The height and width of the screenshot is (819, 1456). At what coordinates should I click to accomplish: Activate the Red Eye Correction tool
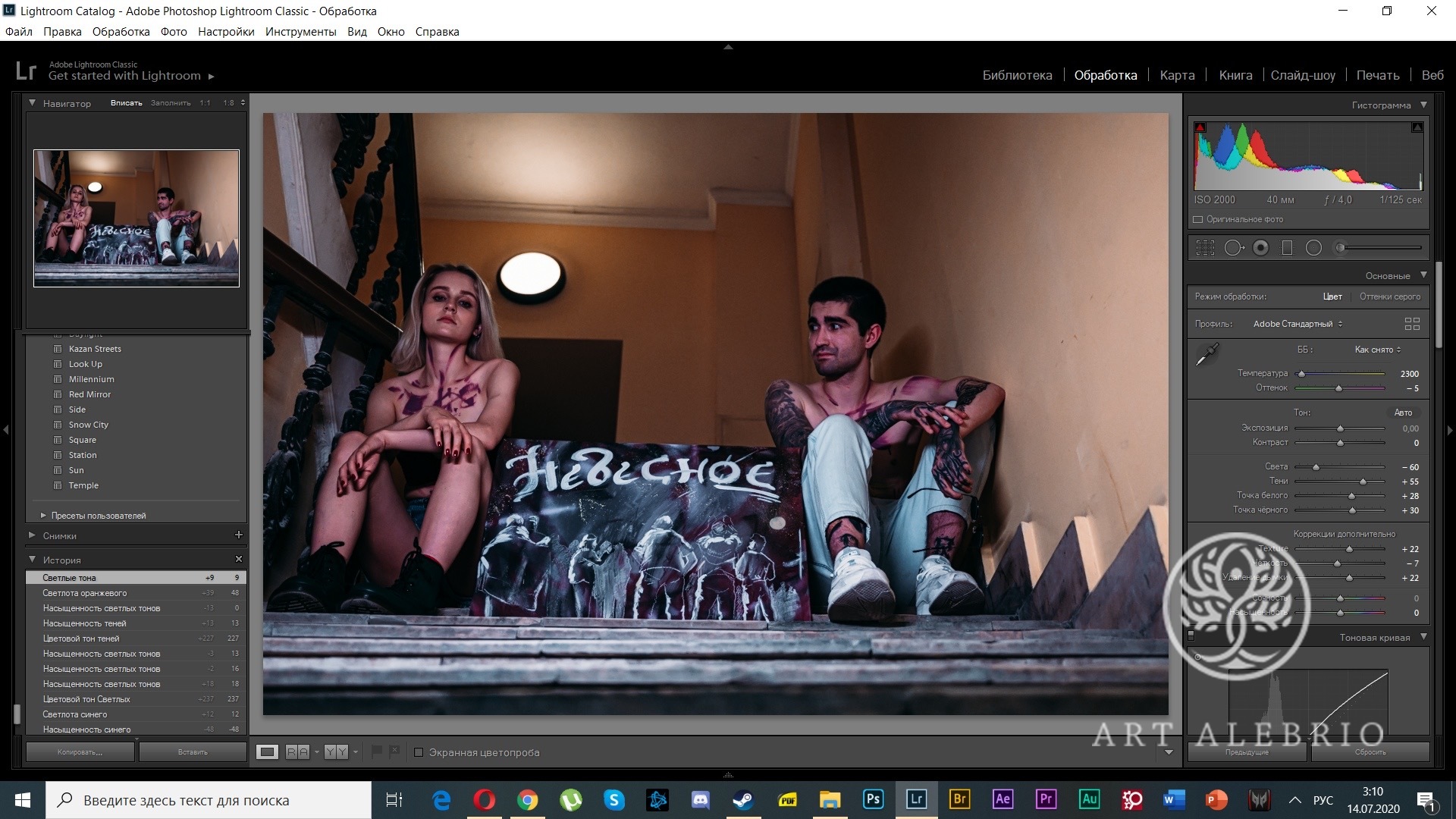pos(1260,248)
